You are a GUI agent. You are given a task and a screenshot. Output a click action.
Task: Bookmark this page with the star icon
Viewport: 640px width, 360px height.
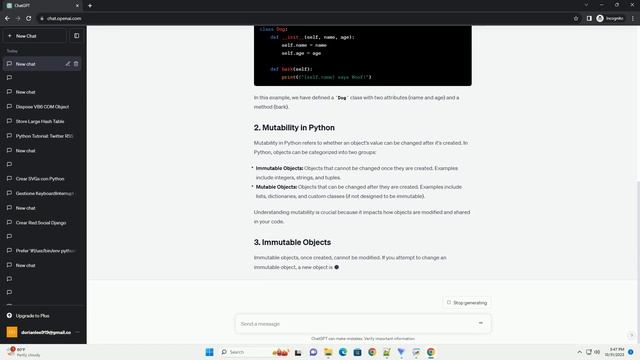[x=576, y=18]
